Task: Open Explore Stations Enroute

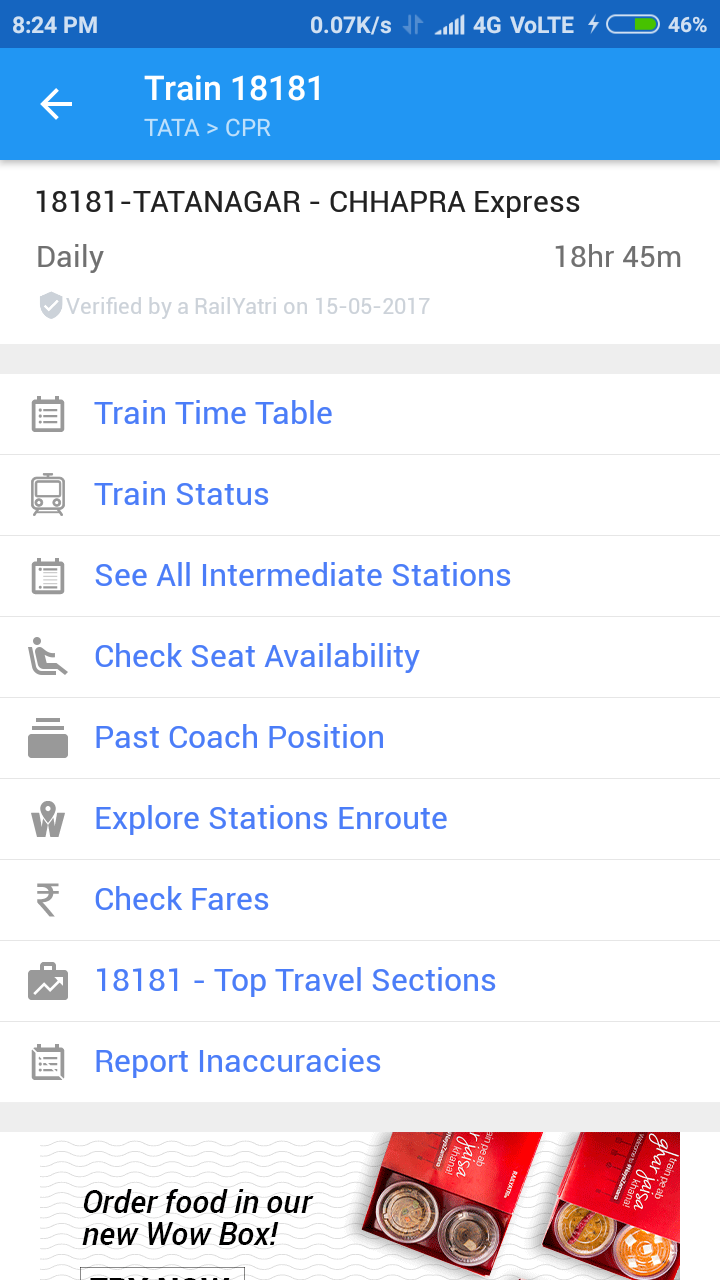Action: 270,819
